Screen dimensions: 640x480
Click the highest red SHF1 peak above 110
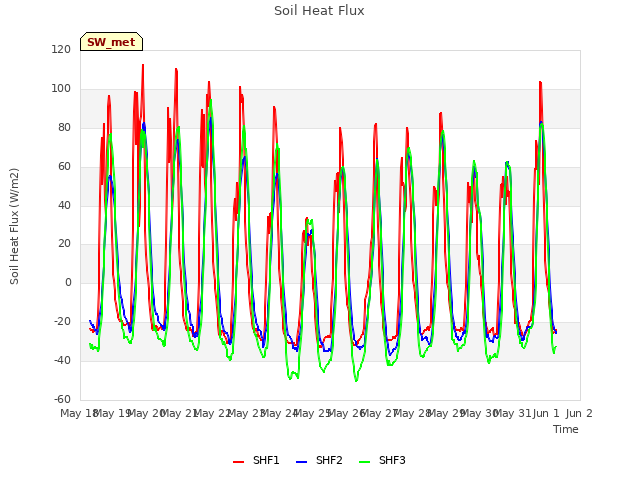pos(143,65)
